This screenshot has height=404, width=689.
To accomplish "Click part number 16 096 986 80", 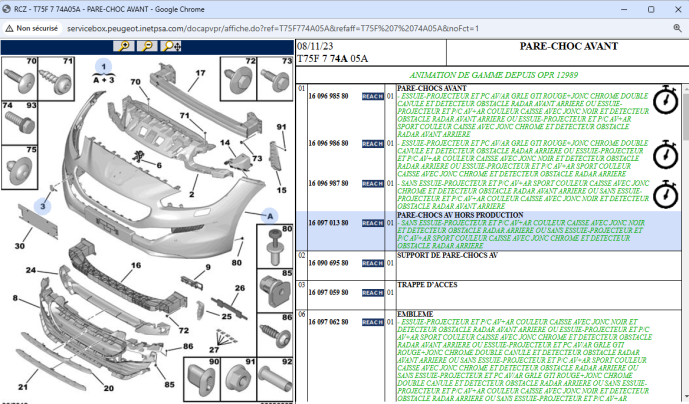I will (x=328, y=144).
